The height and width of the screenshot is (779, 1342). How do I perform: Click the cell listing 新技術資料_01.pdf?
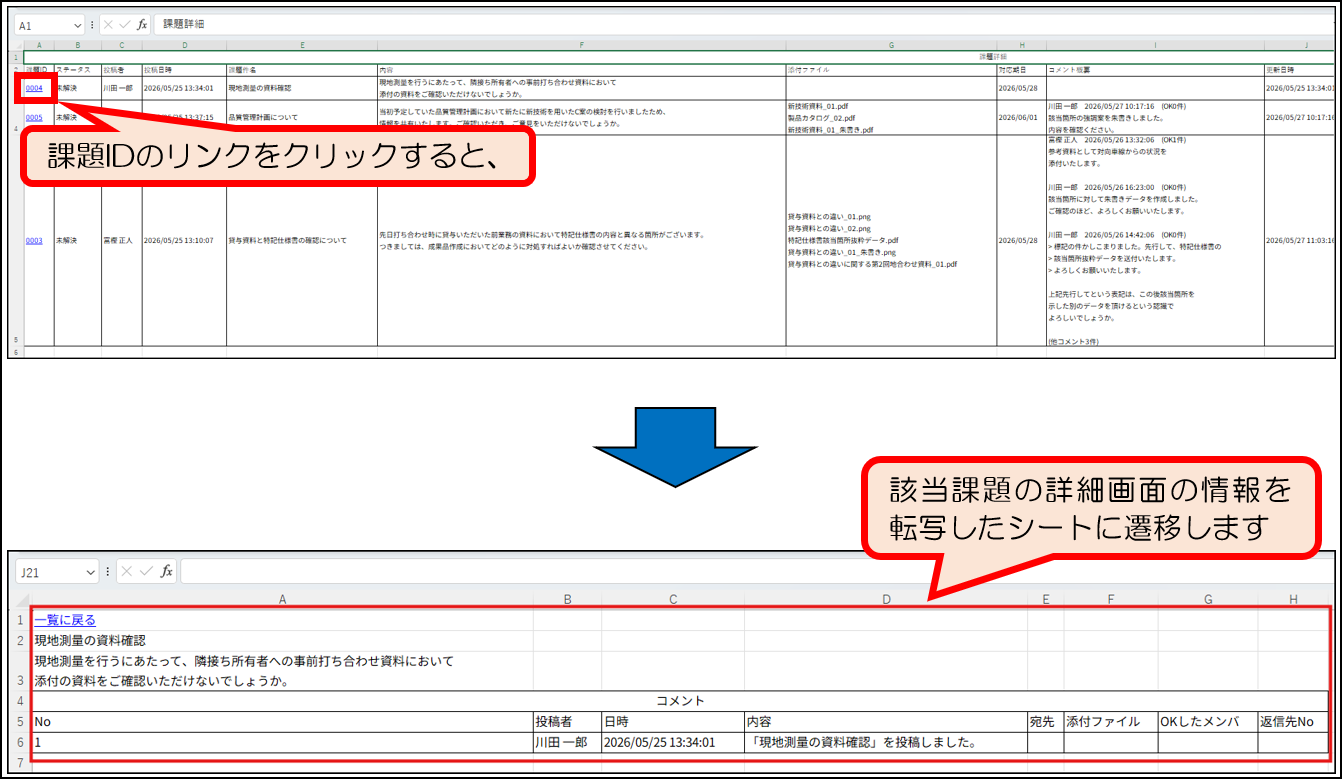[x=891, y=117]
